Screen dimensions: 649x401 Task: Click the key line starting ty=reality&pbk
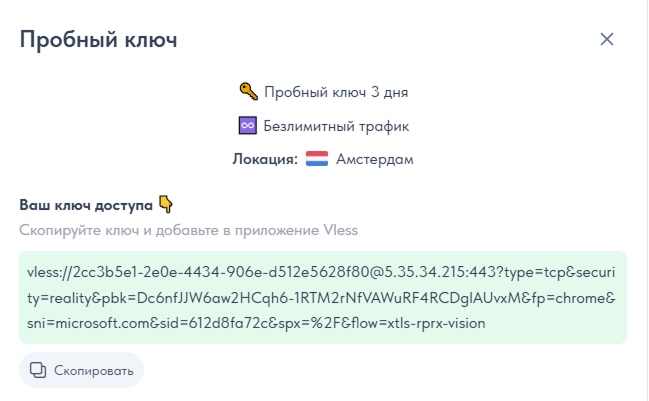[323, 298]
